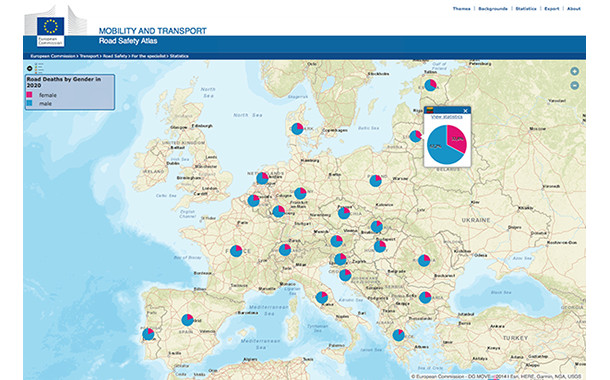This screenshot has width=610, height=380.
Task: Select the pie chart marker over Spain
Action: tap(188, 320)
